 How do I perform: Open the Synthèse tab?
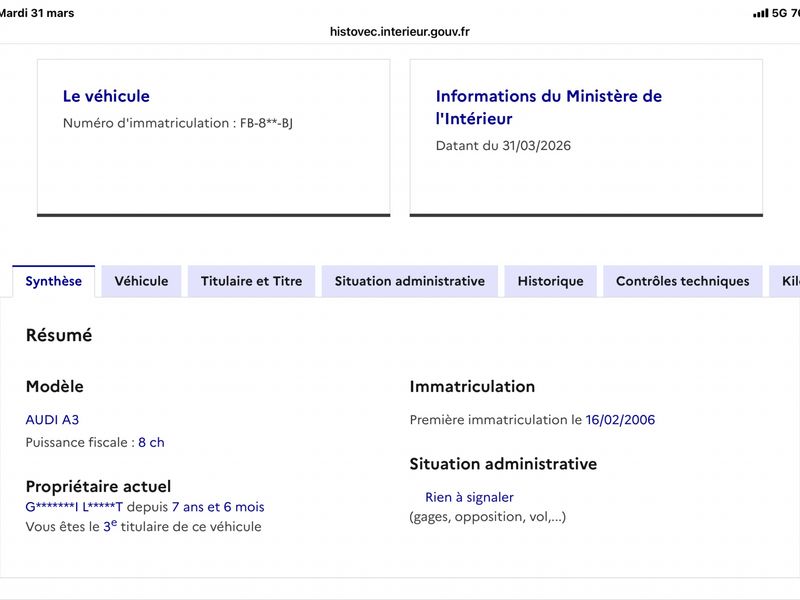pos(54,281)
